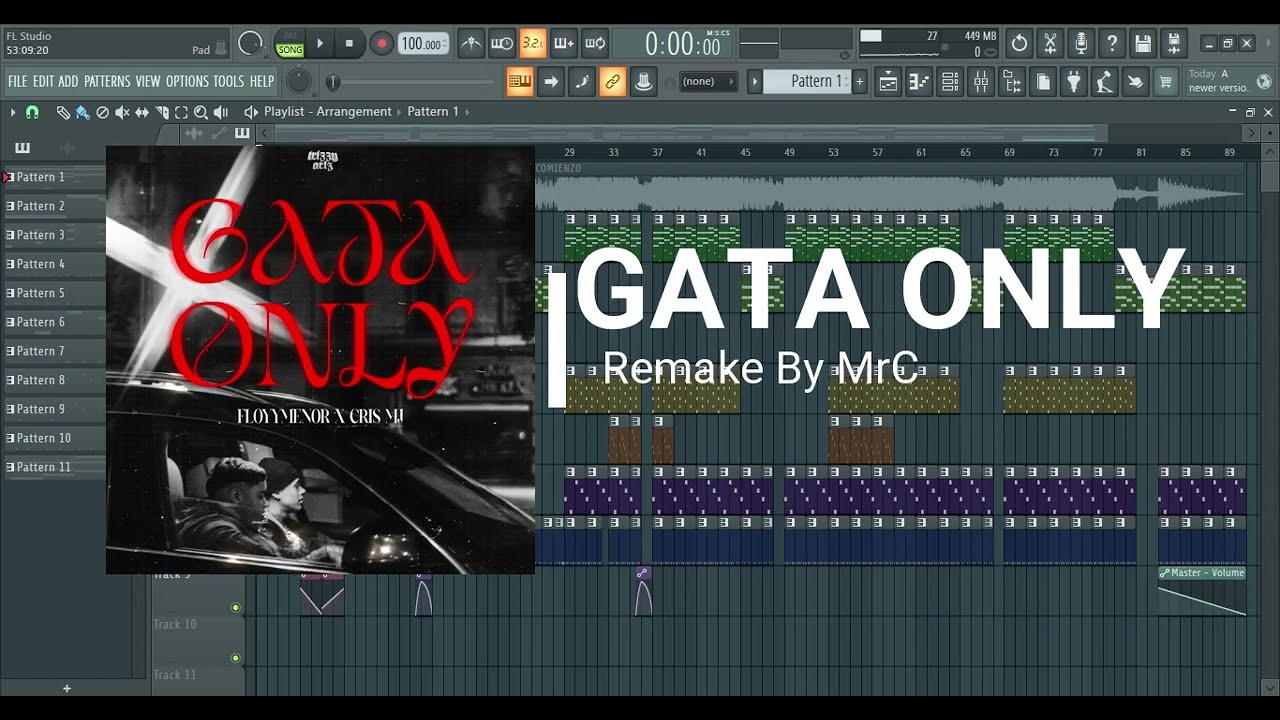1280x720 pixels.
Task: Open the audio editor scissors icon
Action: (1050, 43)
